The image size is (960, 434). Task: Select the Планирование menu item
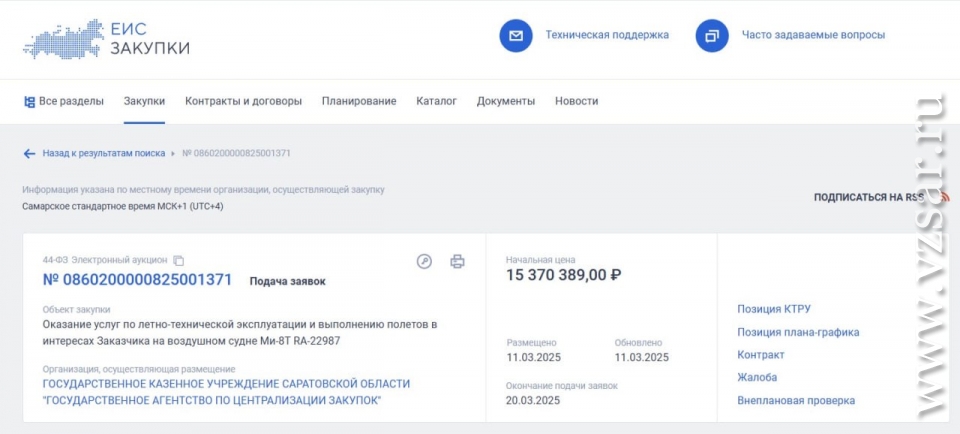359,101
